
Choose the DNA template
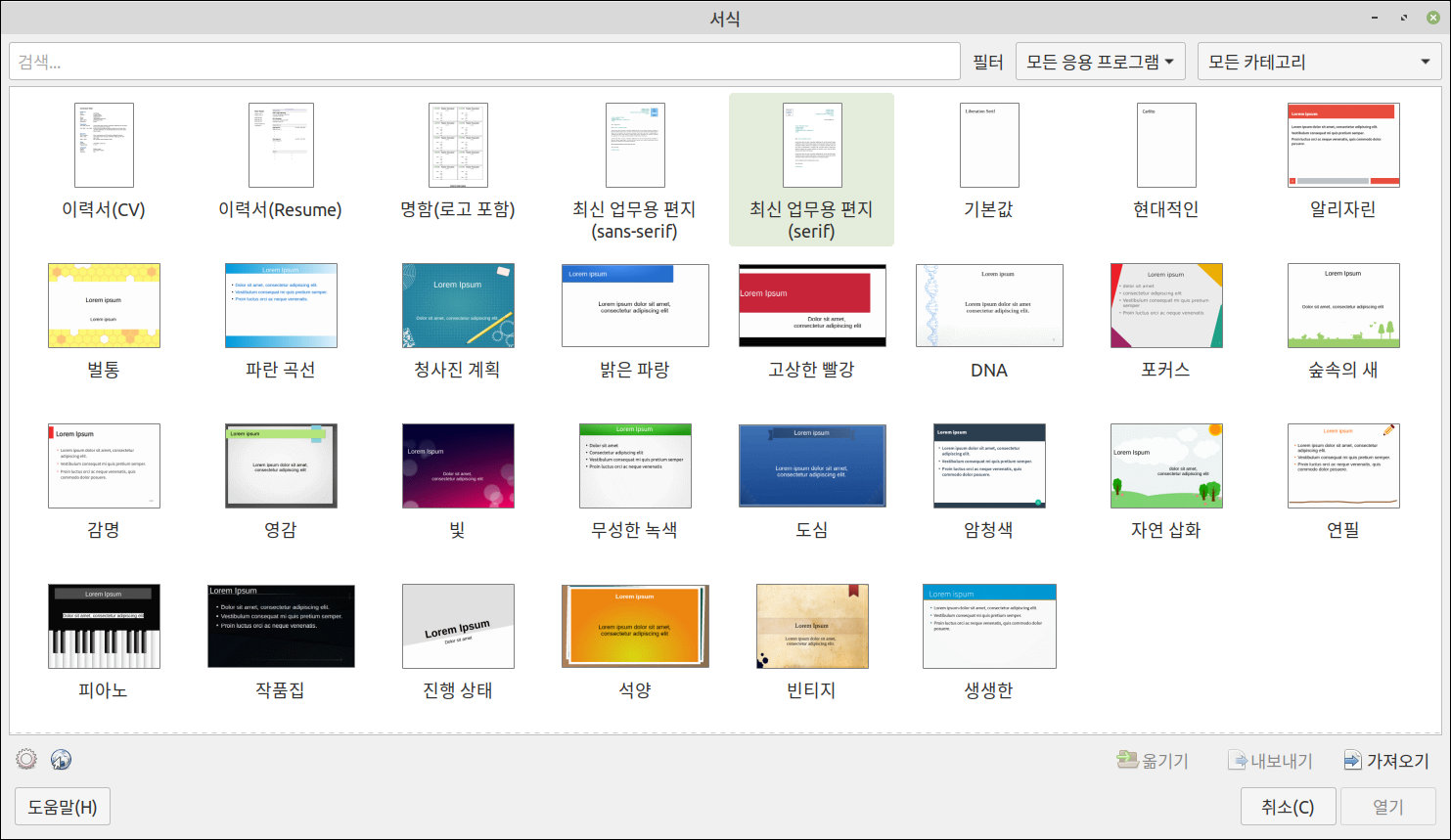click(989, 322)
